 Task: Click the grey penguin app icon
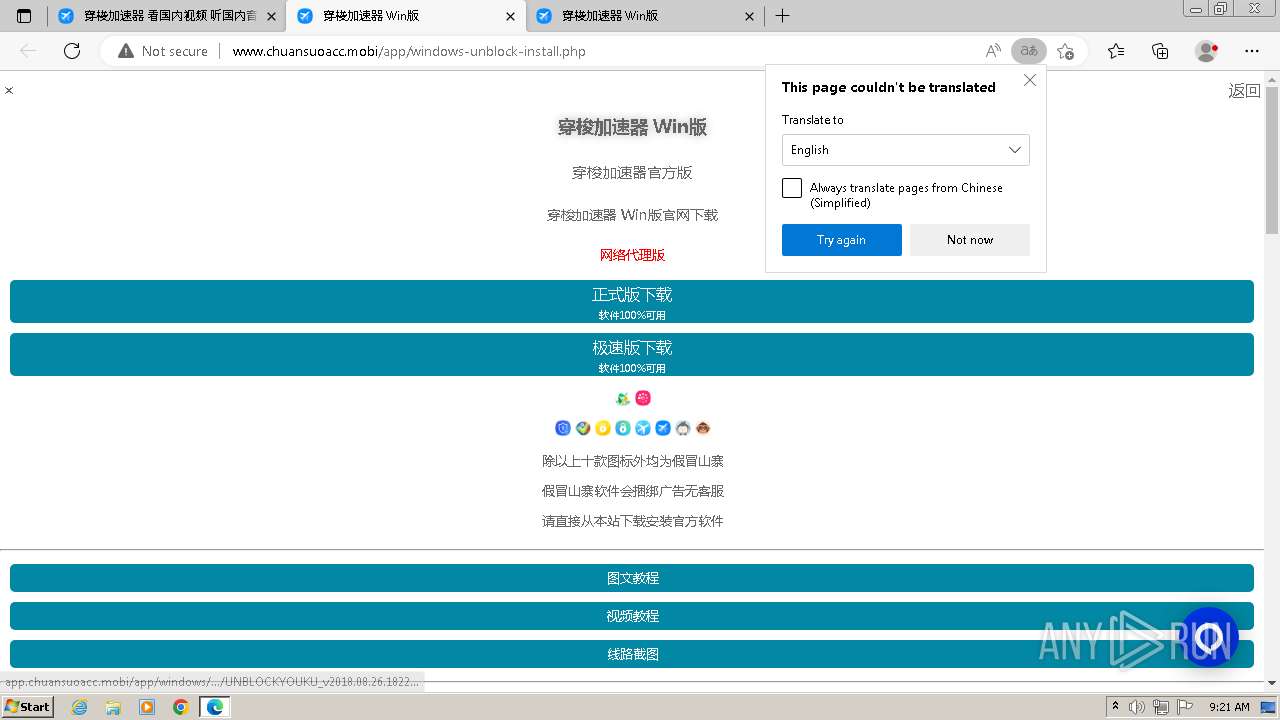(683, 428)
